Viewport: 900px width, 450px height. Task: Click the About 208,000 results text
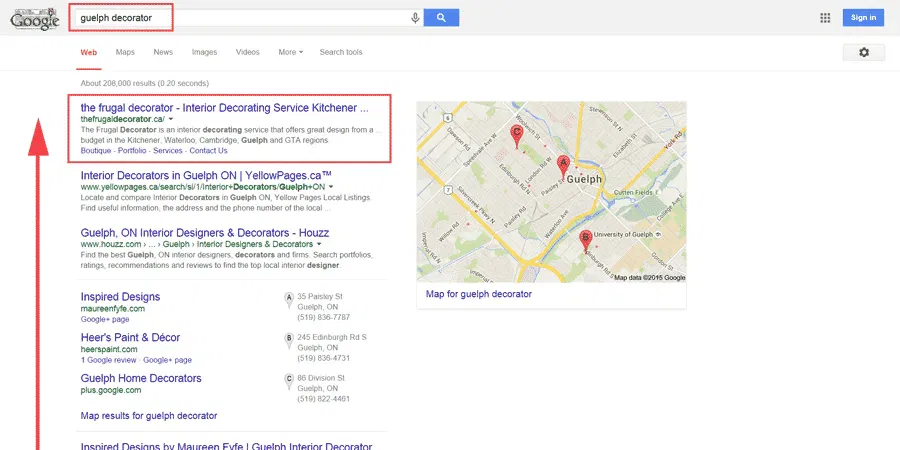point(145,83)
